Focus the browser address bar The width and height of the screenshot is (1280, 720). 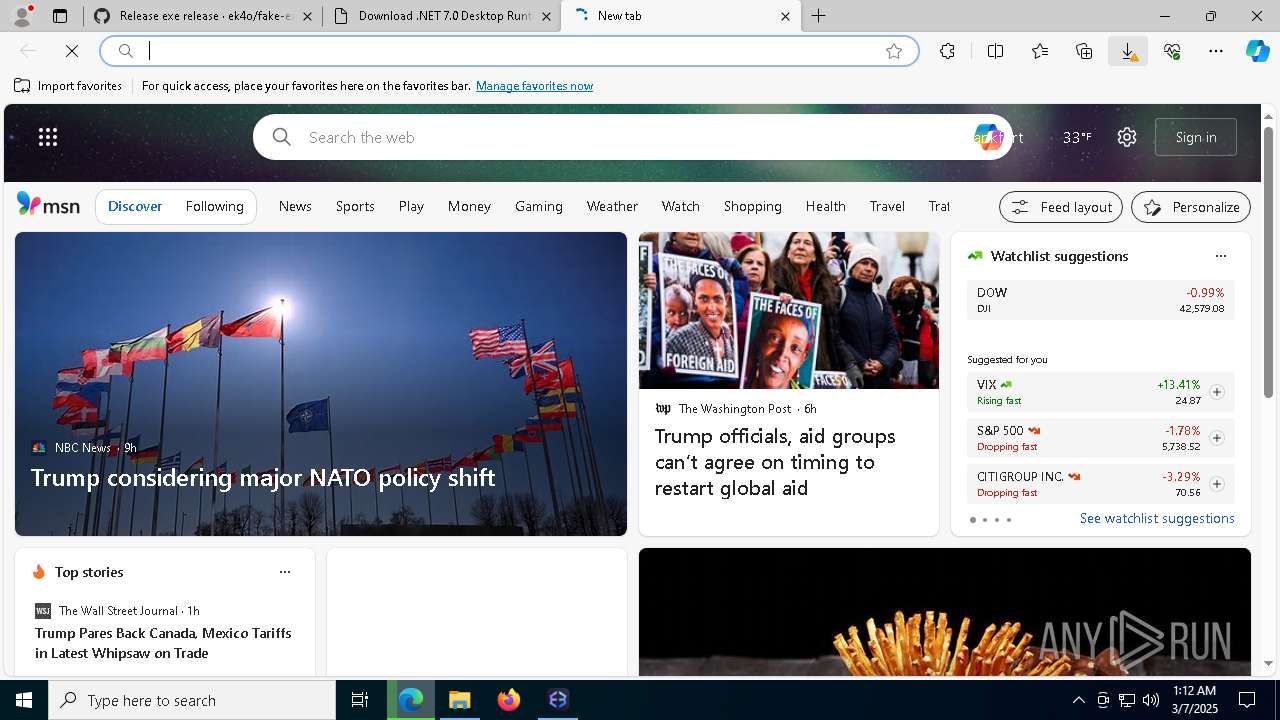click(510, 51)
